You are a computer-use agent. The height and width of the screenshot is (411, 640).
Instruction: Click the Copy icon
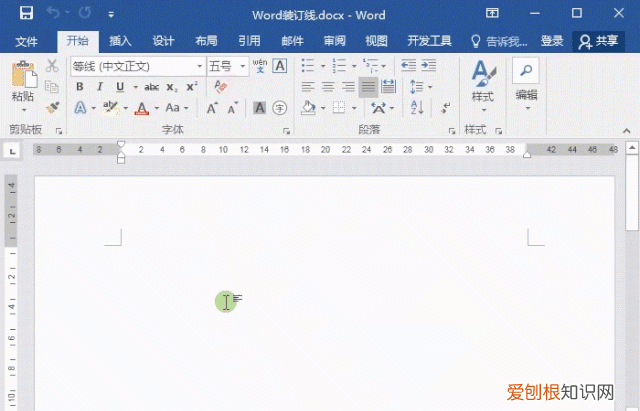click(52, 87)
